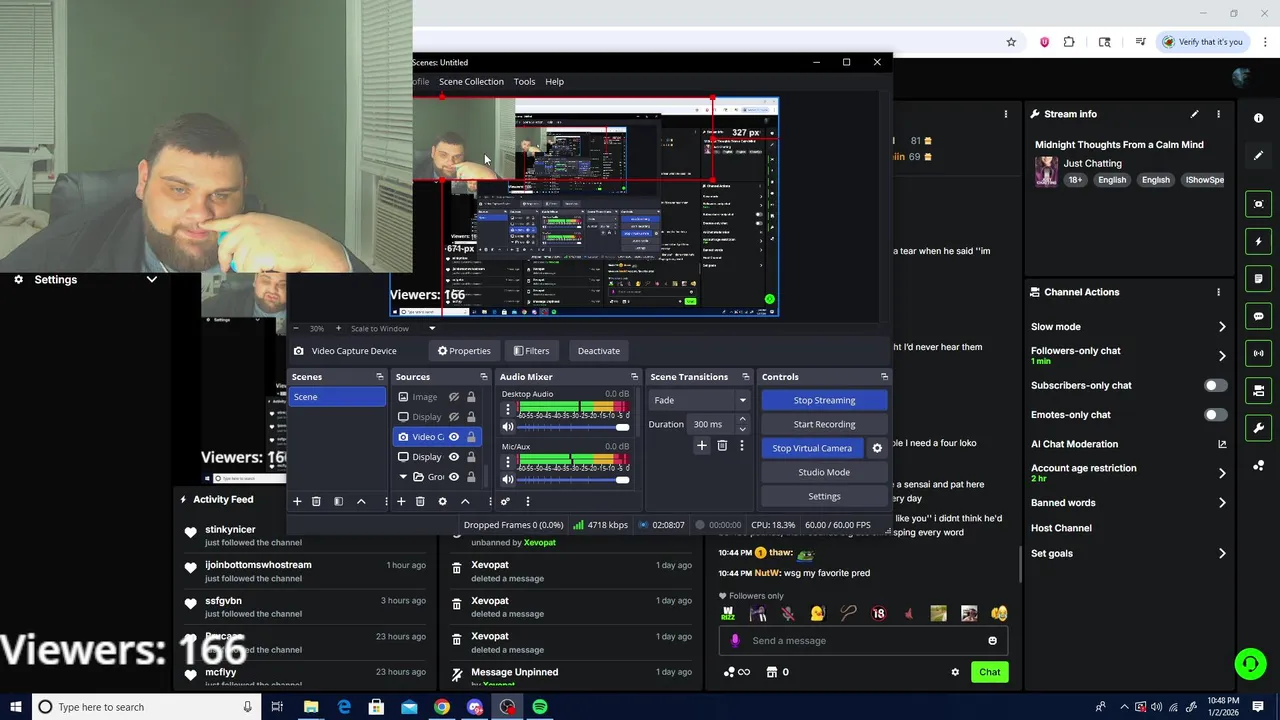1280x720 pixels.
Task: Remove the scene transition with the trash icon
Action: click(722, 446)
